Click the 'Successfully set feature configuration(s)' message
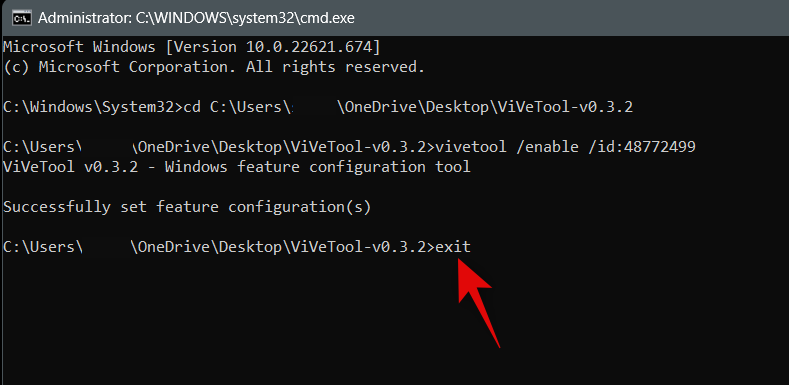789x385 pixels. click(x=187, y=207)
